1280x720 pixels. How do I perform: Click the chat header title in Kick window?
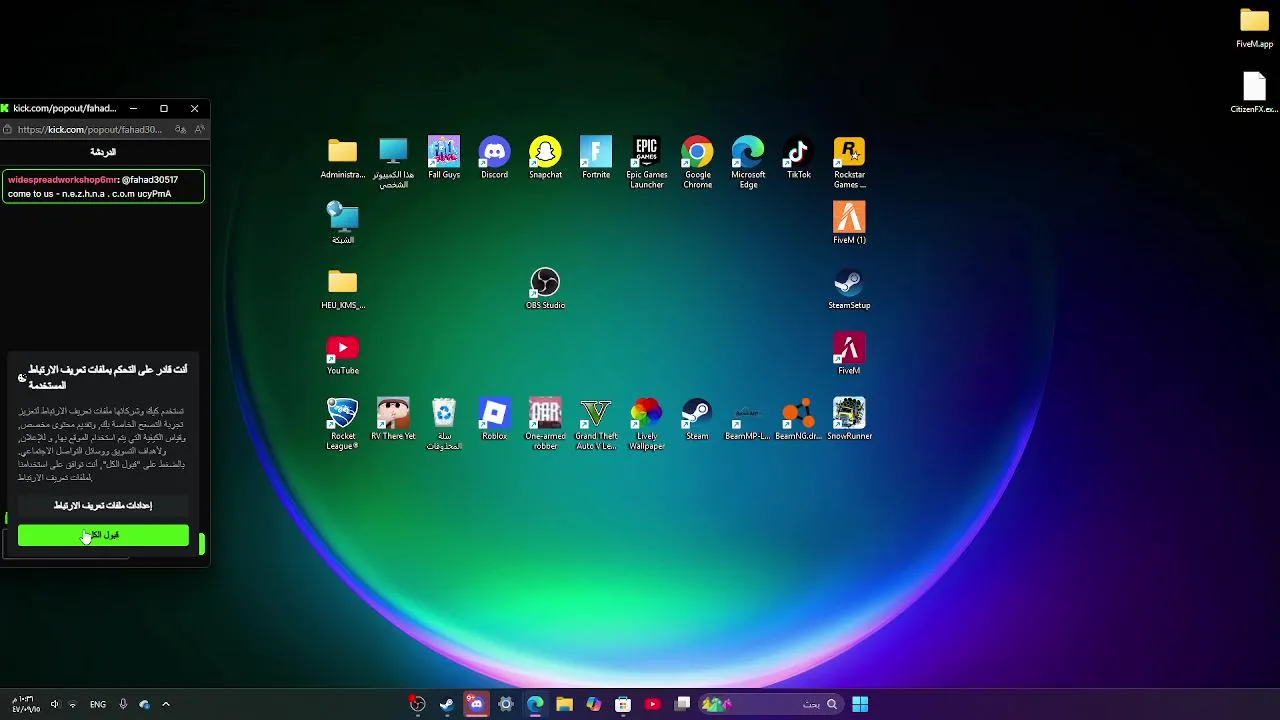click(x=103, y=152)
